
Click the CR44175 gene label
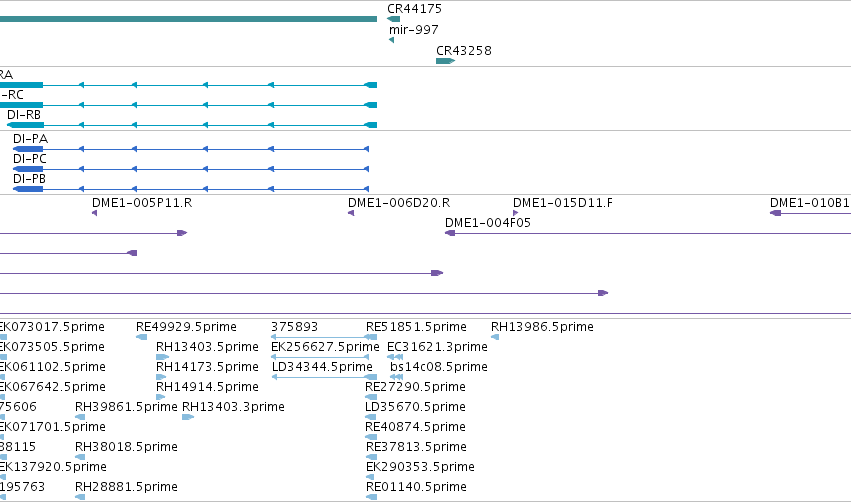[414, 9]
